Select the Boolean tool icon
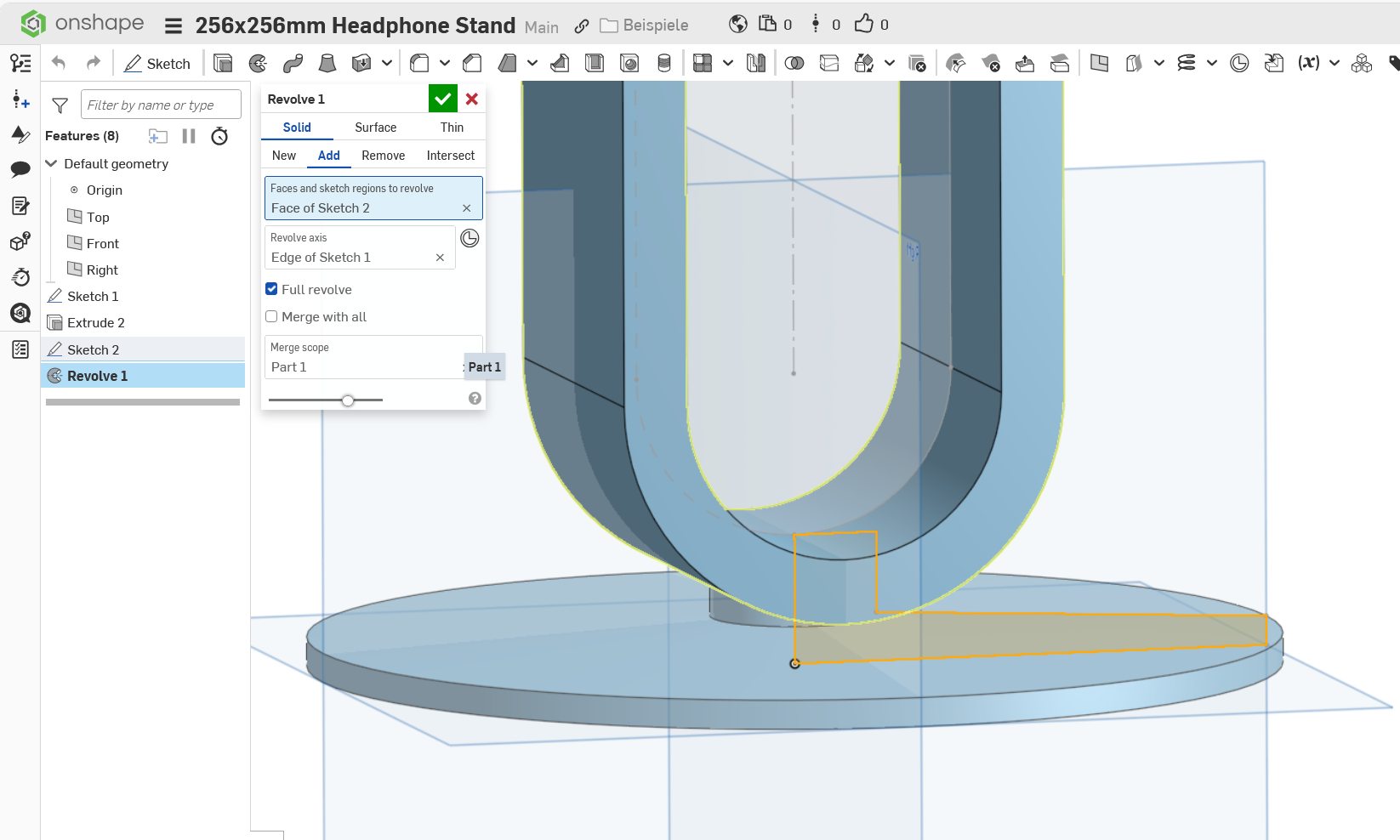 point(794,63)
